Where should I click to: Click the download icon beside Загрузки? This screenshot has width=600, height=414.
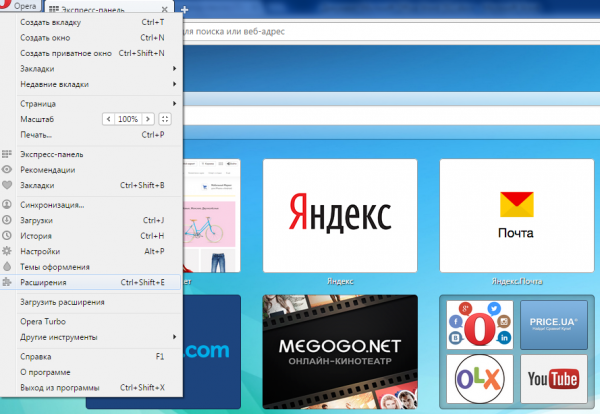(x=7, y=220)
